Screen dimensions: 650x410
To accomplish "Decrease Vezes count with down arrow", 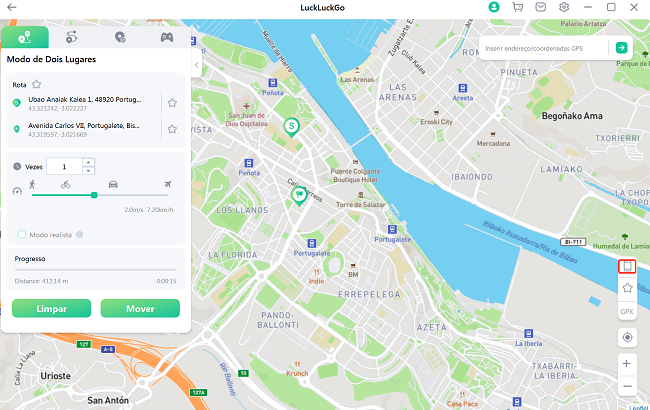I will point(88,170).
